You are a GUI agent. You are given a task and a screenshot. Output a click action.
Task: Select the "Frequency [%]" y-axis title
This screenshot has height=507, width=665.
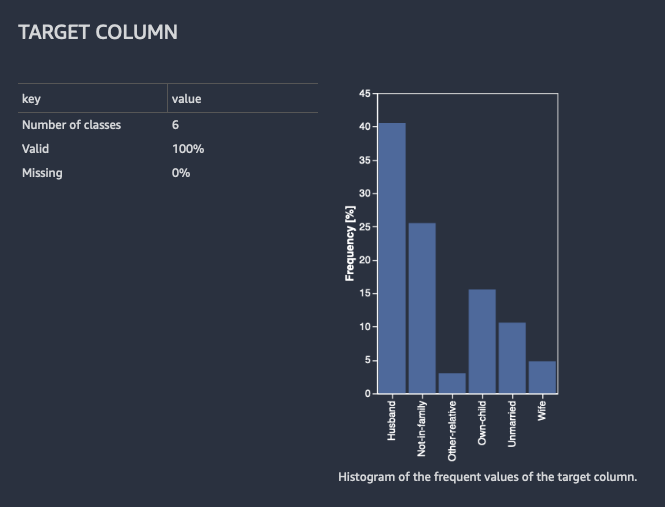click(350, 243)
